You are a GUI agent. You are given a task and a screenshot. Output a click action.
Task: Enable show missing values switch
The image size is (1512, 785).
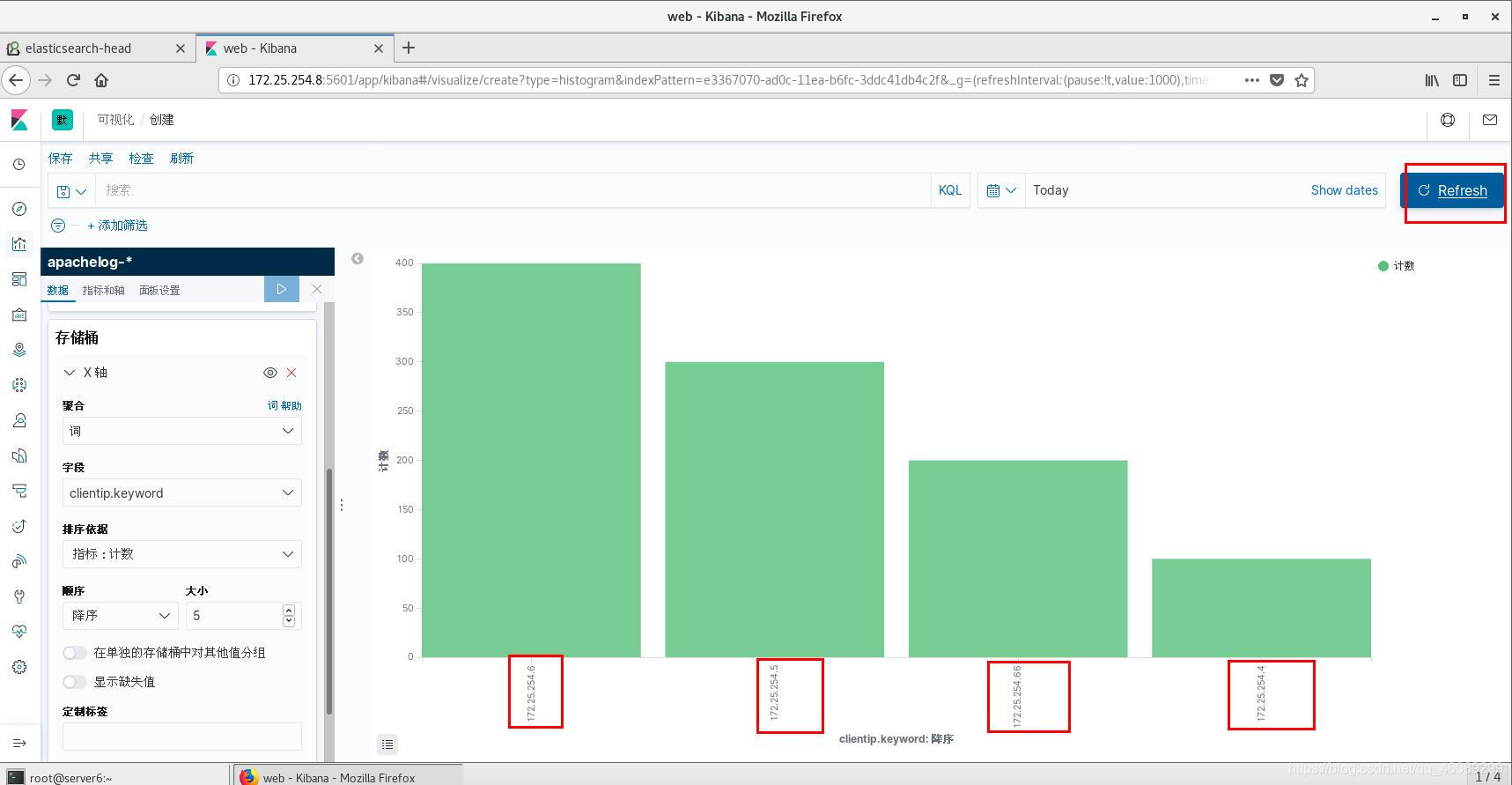[x=75, y=682]
